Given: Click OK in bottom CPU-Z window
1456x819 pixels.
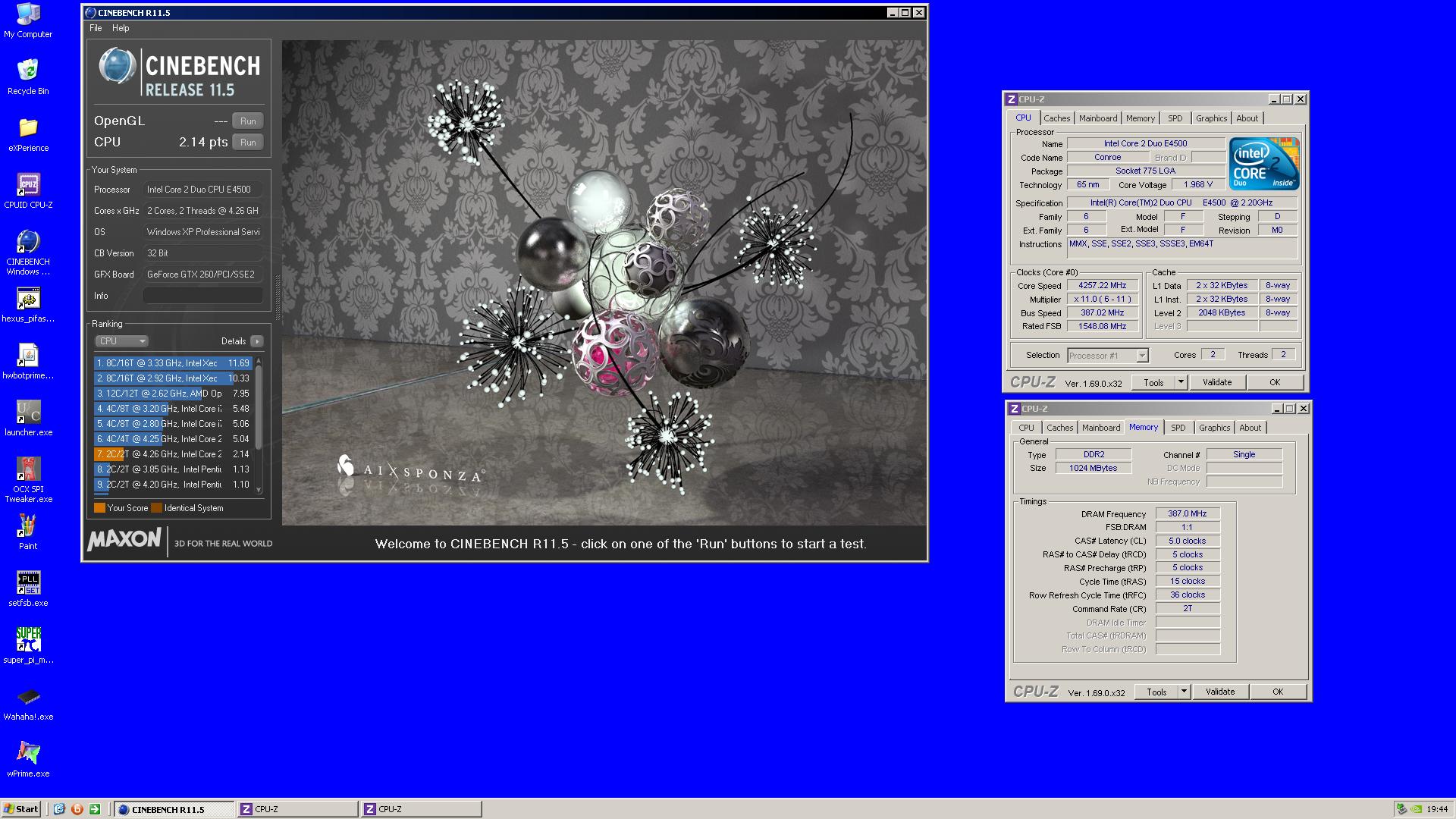Looking at the screenshot, I should click(1278, 692).
